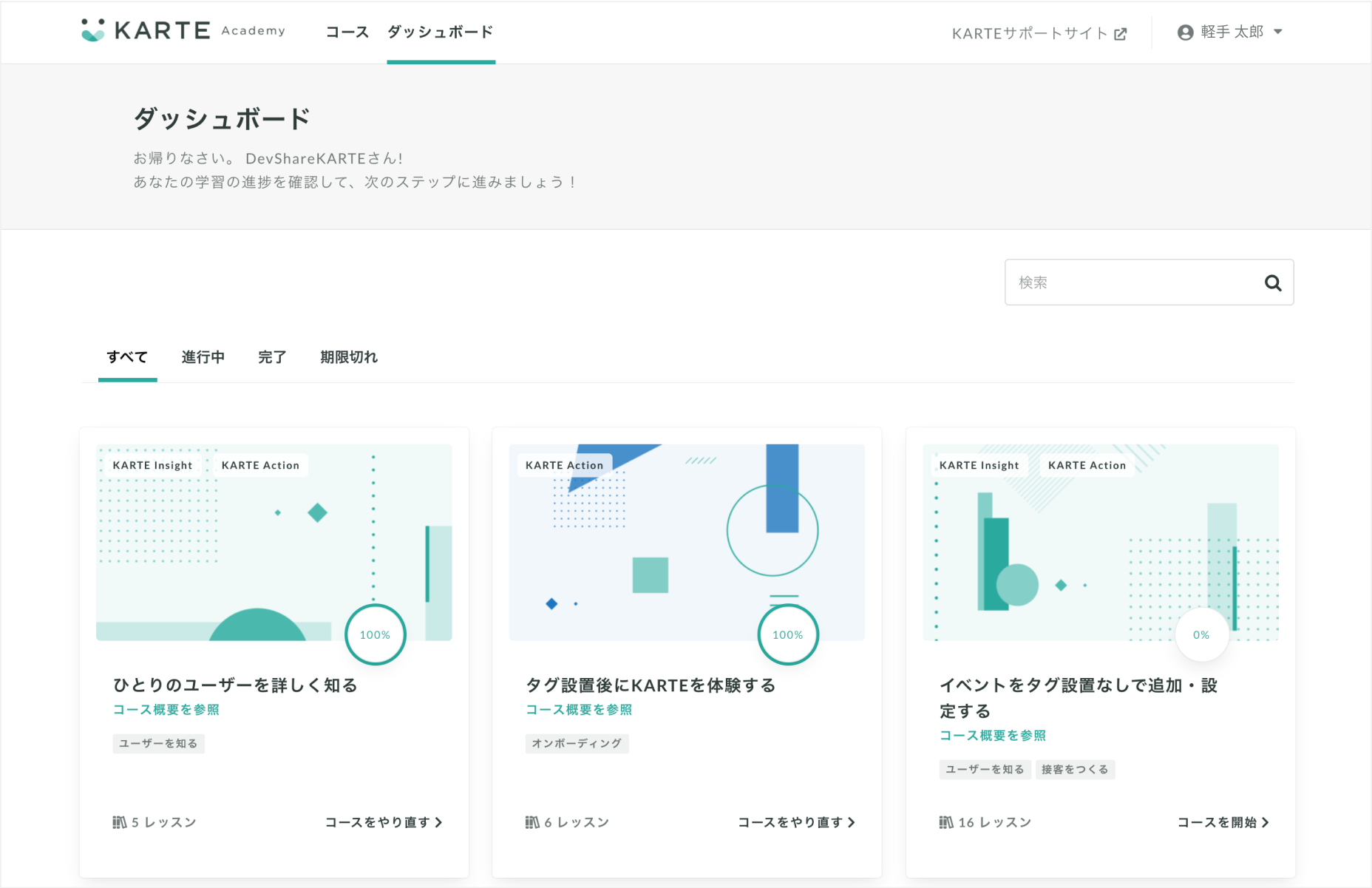Click the user avatar icon beside 軽手 太郎

click(x=1185, y=33)
